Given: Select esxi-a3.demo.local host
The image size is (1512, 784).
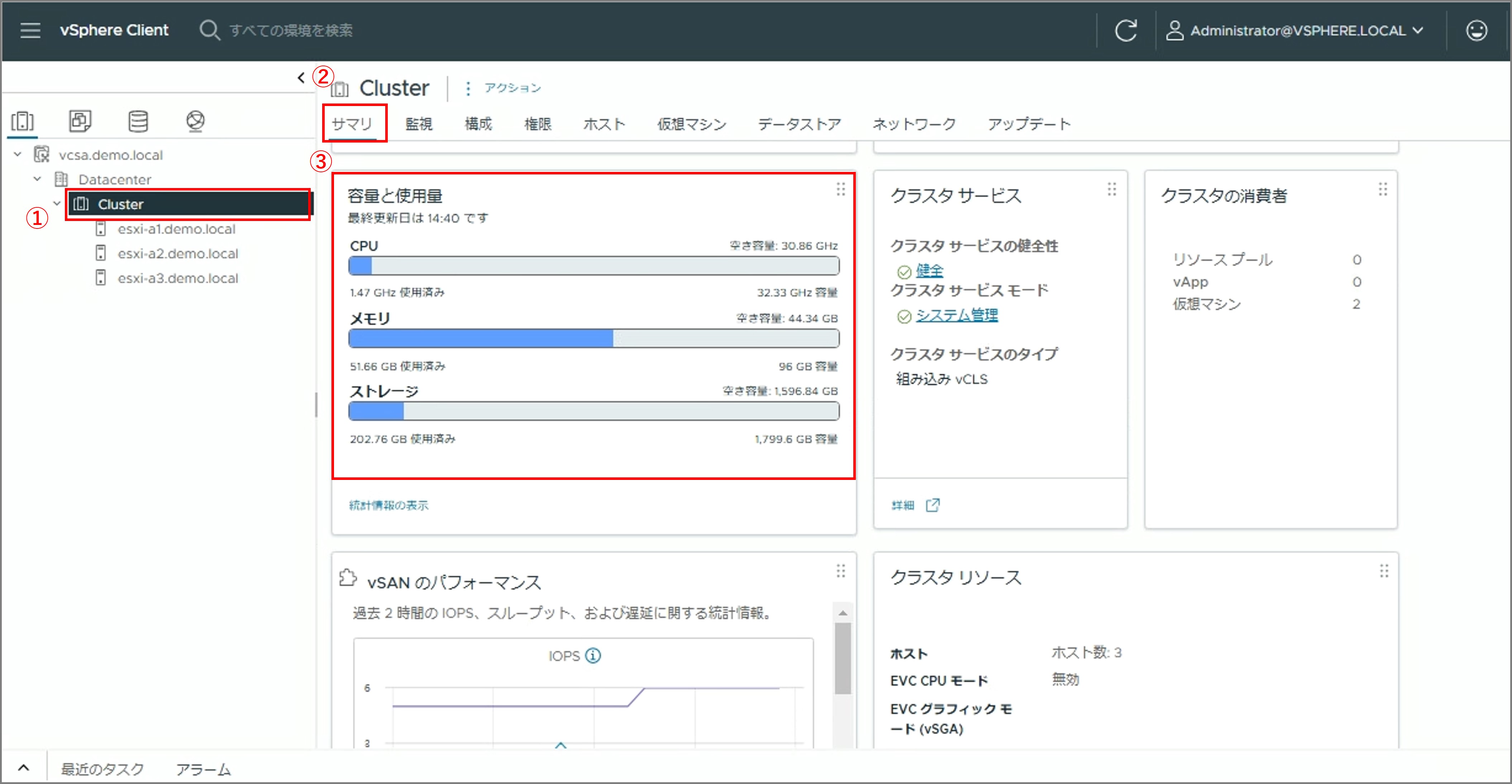Looking at the screenshot, I should pyautogui.click(x=178, y=278).
